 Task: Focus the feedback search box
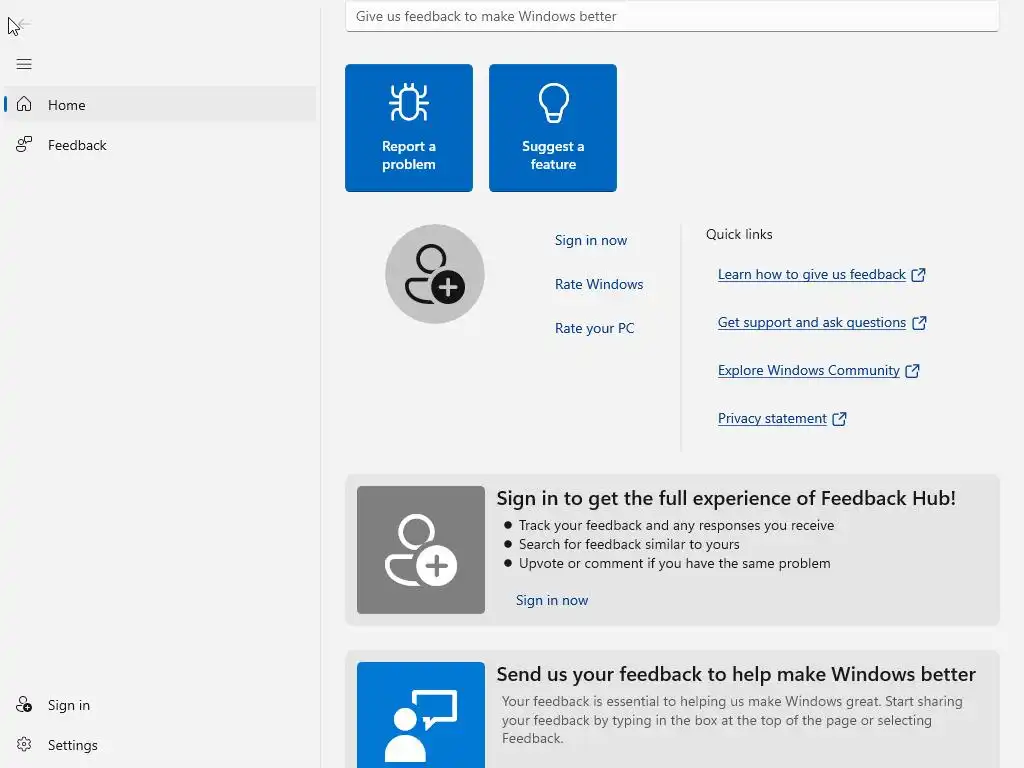[x=672, y=16]
